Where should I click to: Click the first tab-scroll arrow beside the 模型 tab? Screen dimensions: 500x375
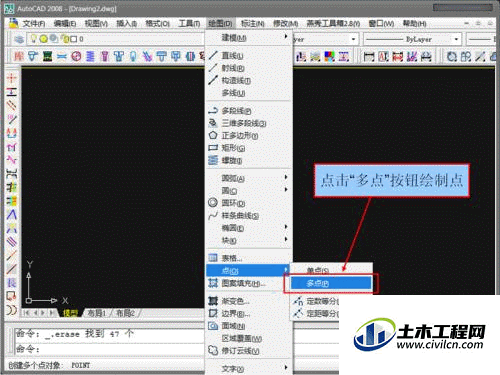tap(27, 313)
